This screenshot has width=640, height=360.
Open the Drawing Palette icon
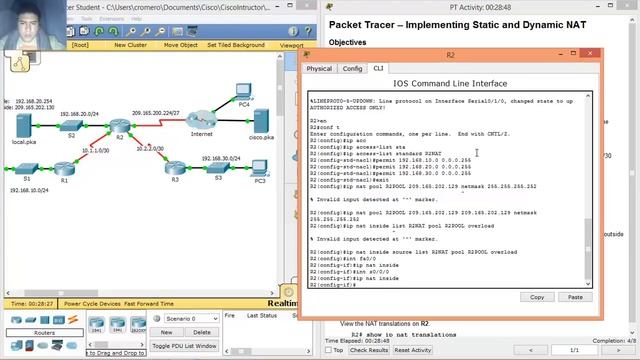pyautogui.click(x=178, y=31)
